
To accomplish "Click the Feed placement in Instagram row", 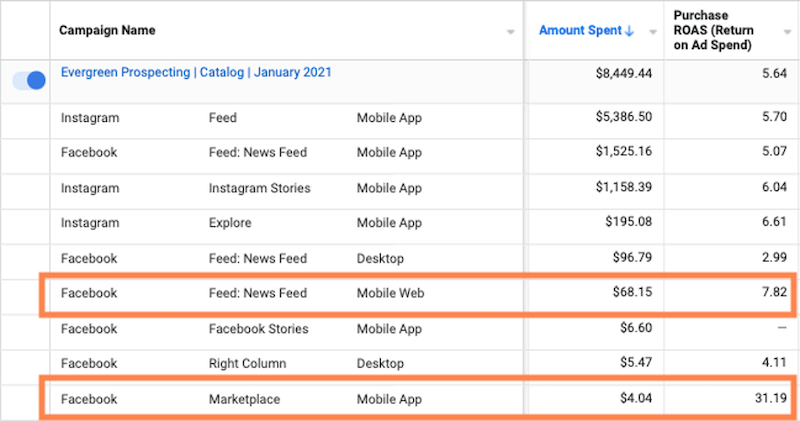I will [x=222, y=118].
